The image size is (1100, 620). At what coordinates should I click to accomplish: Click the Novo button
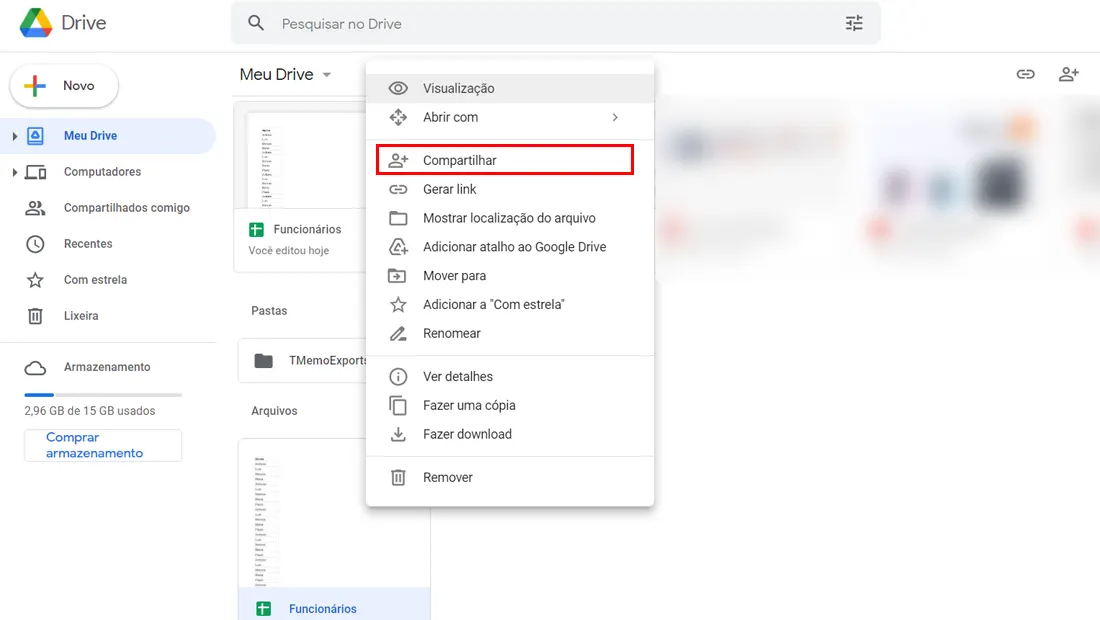[x=64, y=86]
